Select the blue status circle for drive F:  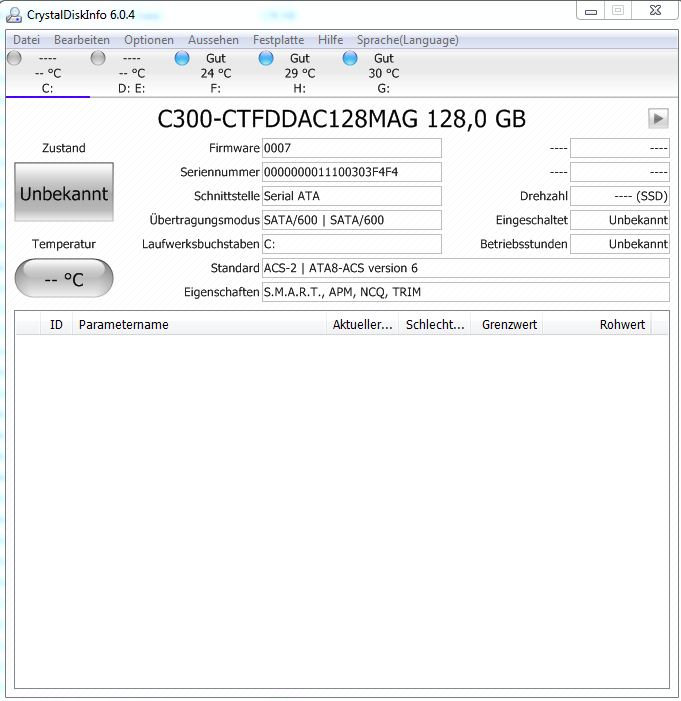coord(182,58)
